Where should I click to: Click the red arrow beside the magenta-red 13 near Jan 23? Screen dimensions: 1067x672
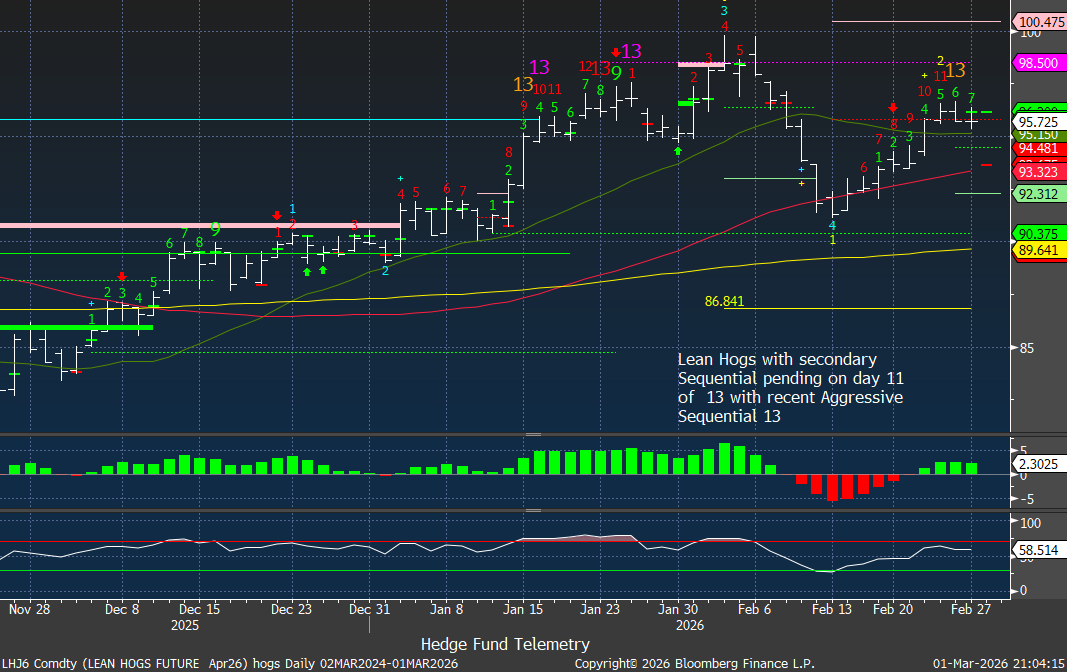616,51
